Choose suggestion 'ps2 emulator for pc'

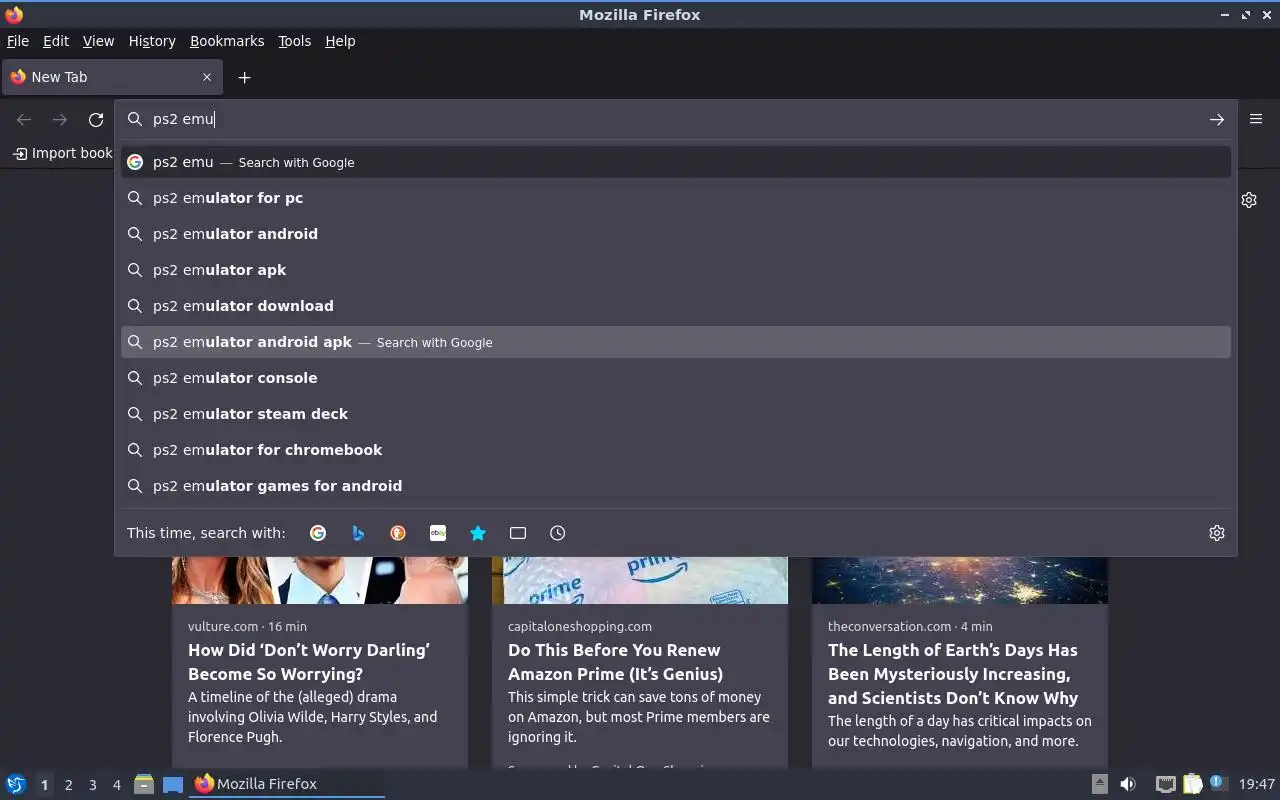coord(676,198)
